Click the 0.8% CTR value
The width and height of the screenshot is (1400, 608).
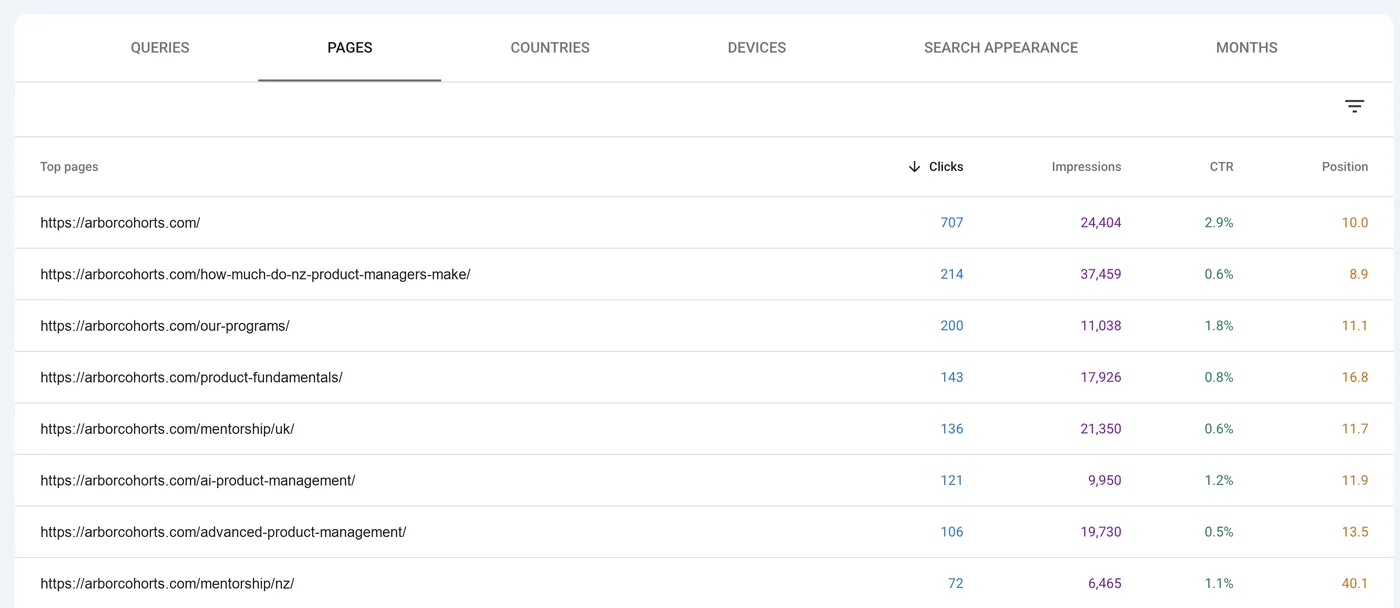[x=1219, y=377]
